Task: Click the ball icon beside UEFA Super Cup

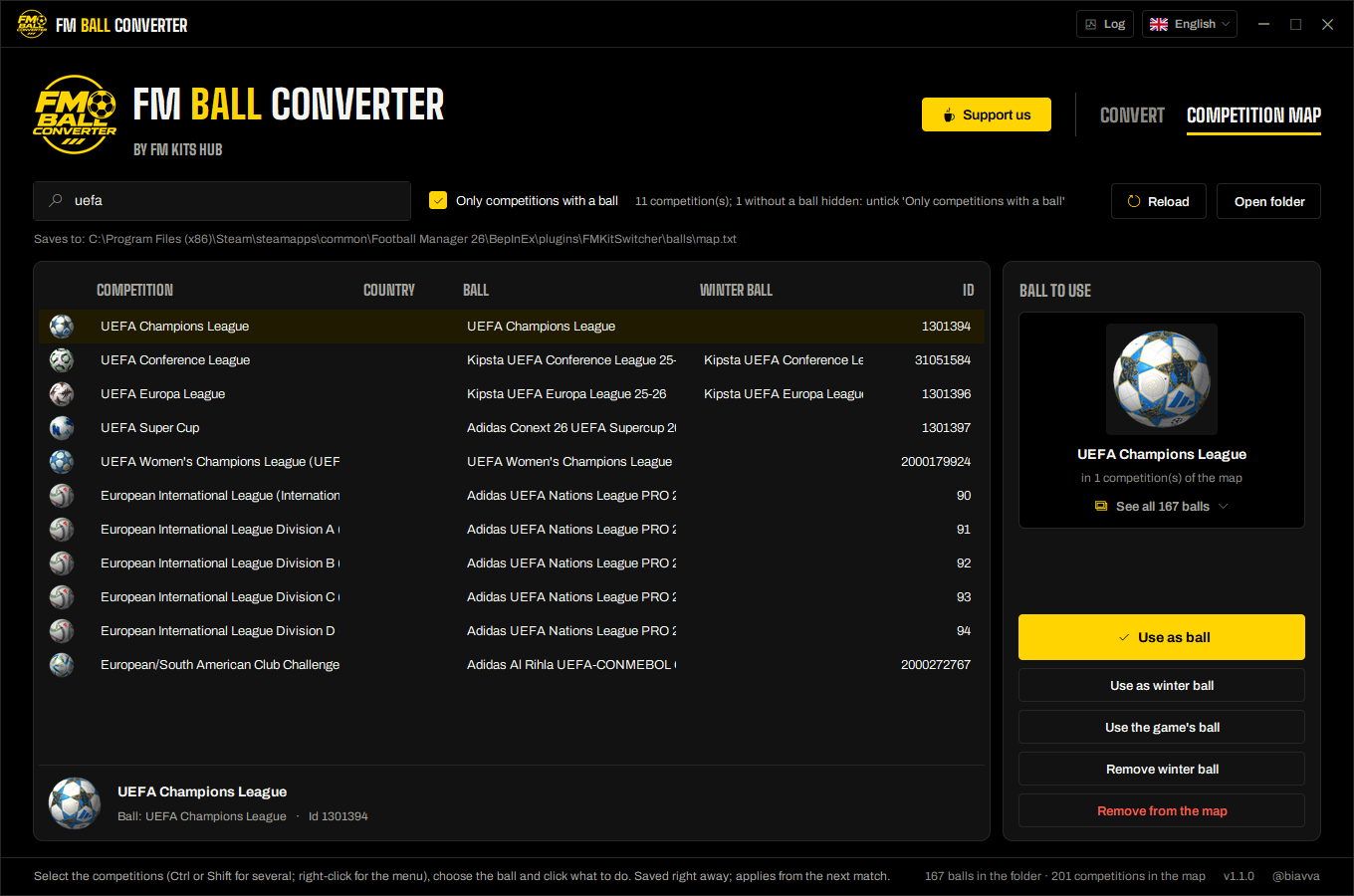Action: pos(62,428)
